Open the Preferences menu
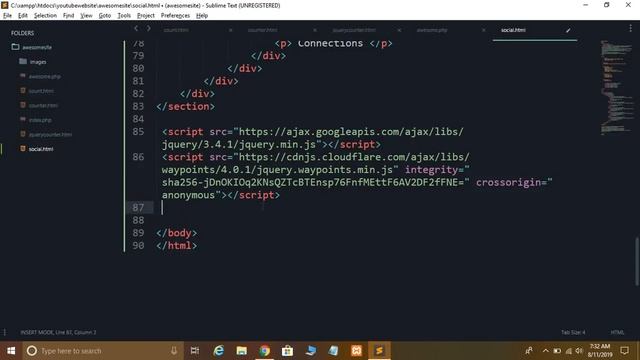The height and width of the screenshot is (360, 640). pos(175,16)
